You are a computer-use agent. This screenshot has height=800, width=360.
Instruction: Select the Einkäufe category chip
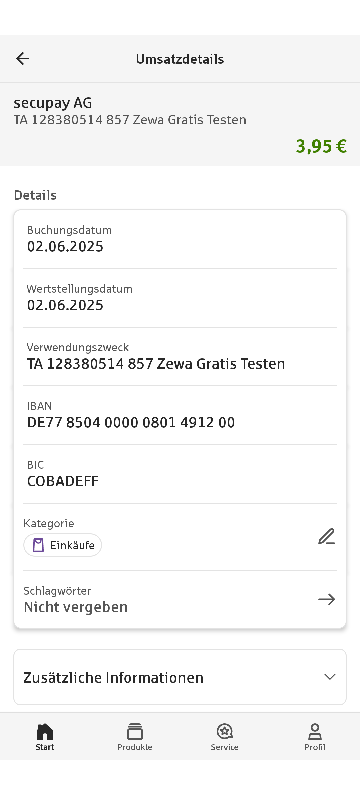(x=62, y=545)
